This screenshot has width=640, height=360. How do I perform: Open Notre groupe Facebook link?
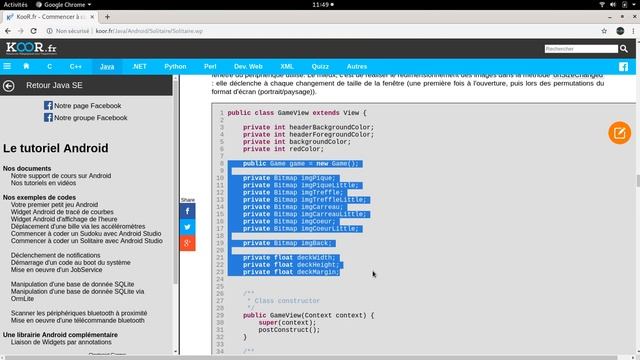91,118
